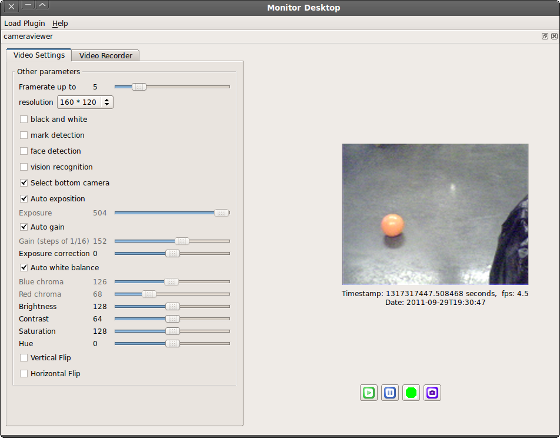
Task: Enable vision recognition checkbox
Action: pos(24,167)
